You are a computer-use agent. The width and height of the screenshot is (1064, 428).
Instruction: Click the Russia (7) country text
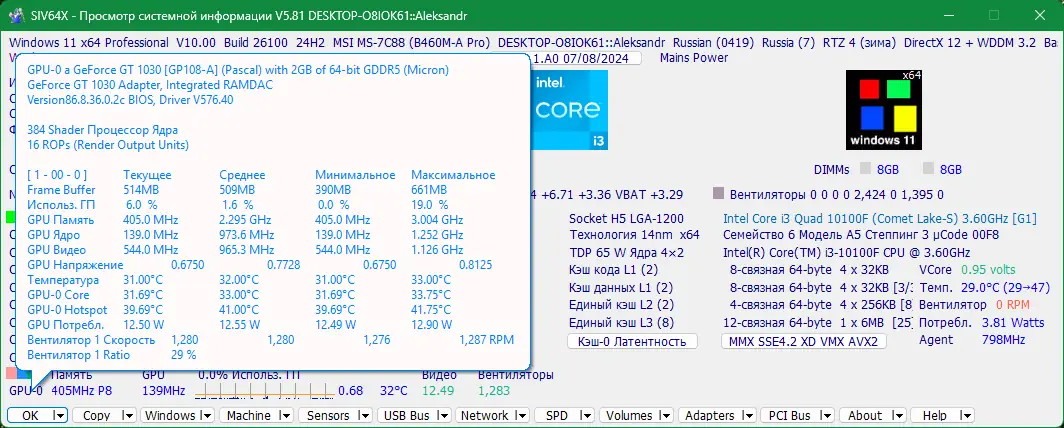pyautogui.click(x=788, y=43)
